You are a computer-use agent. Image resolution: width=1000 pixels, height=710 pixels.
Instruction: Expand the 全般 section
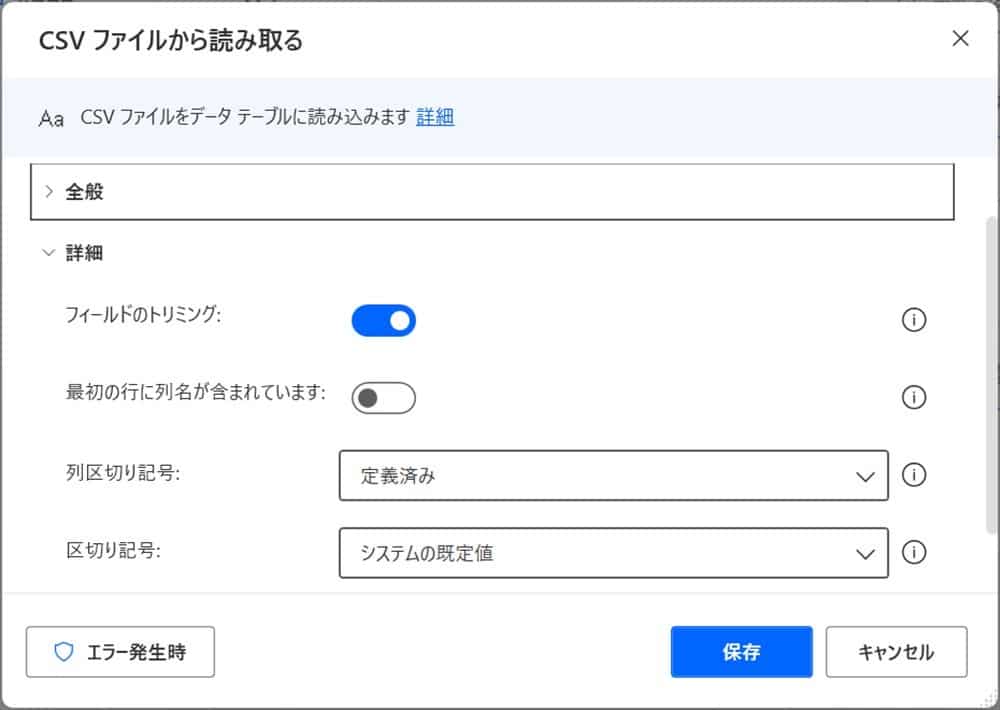coord(48,191)
